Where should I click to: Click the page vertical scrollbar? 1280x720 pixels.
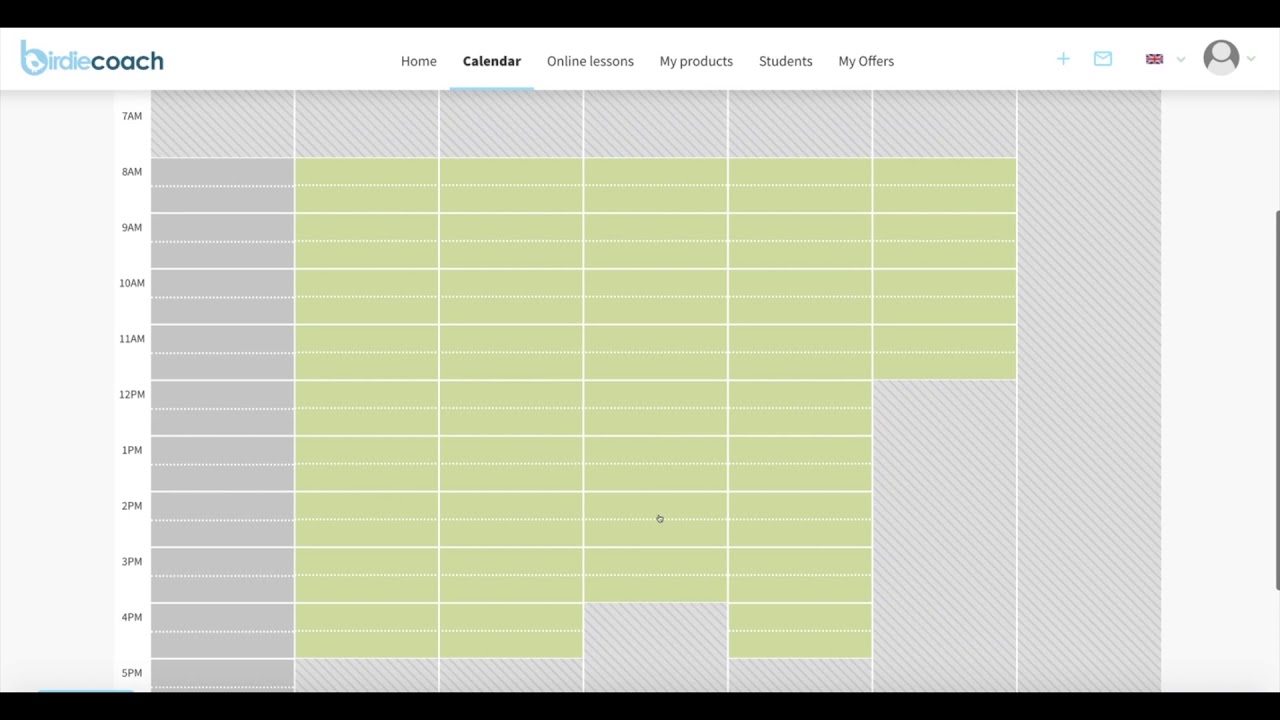tap(1276, 400)
